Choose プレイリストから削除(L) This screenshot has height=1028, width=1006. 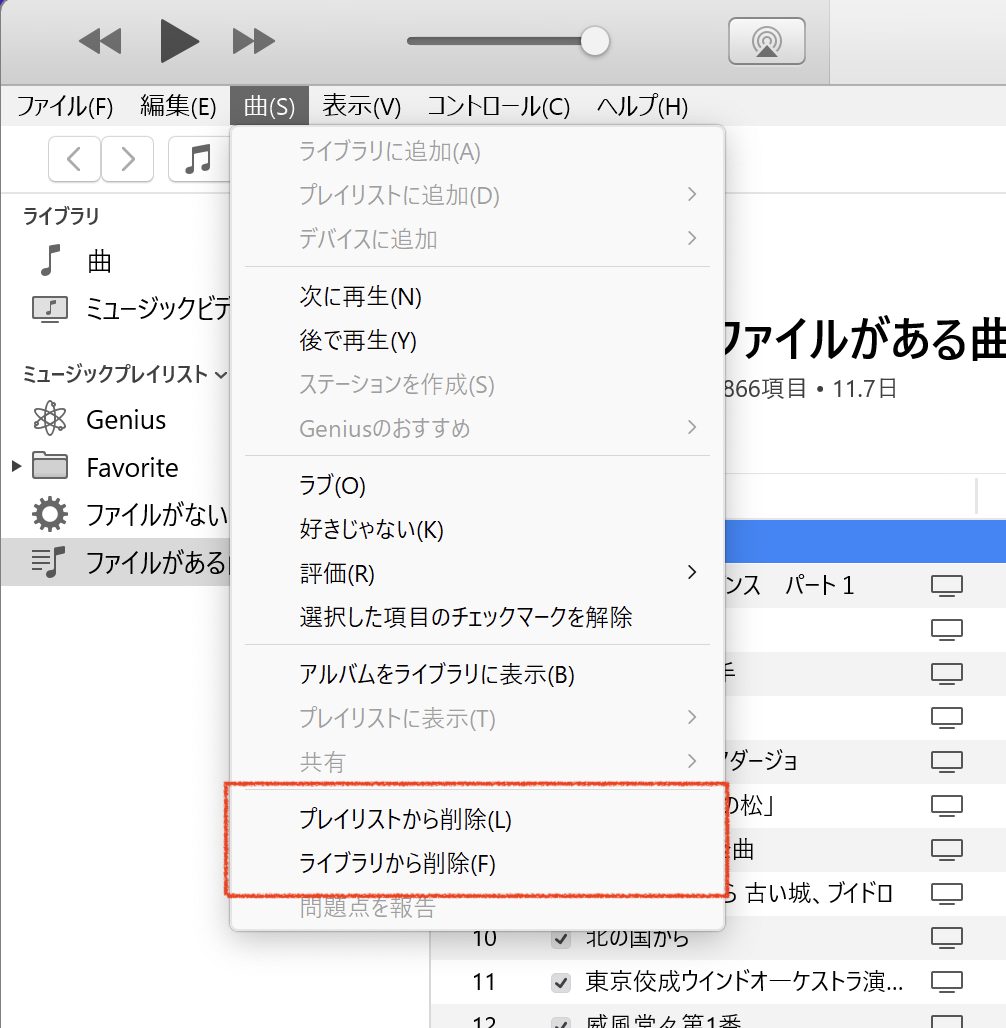coord(477,820)
